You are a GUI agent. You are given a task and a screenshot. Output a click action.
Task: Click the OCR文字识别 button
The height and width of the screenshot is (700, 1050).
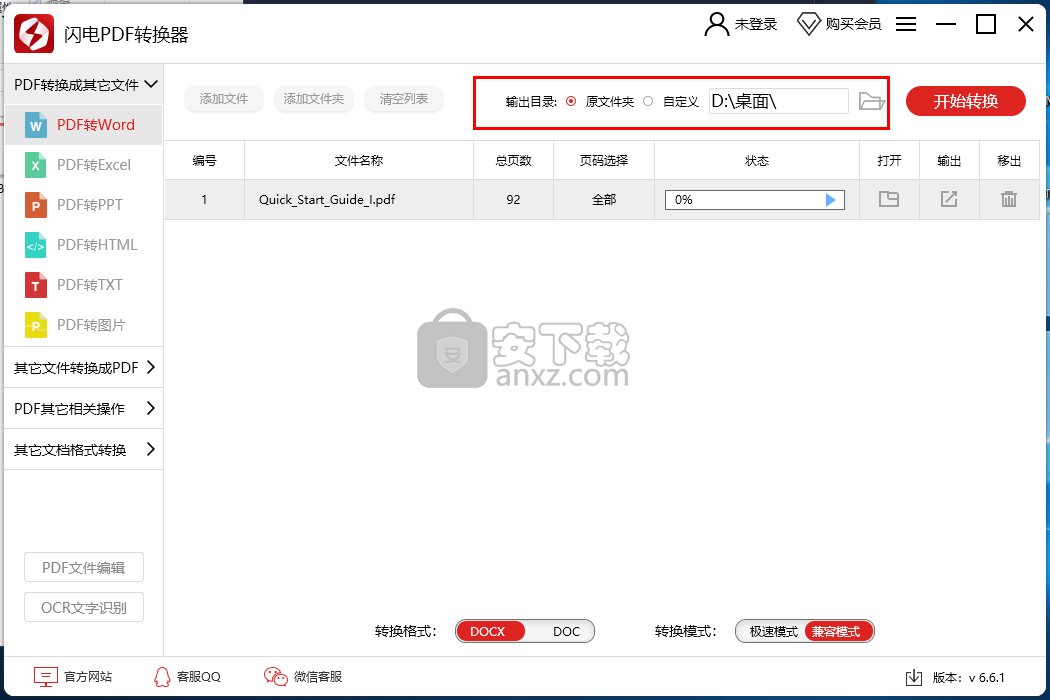click(84, 608)
